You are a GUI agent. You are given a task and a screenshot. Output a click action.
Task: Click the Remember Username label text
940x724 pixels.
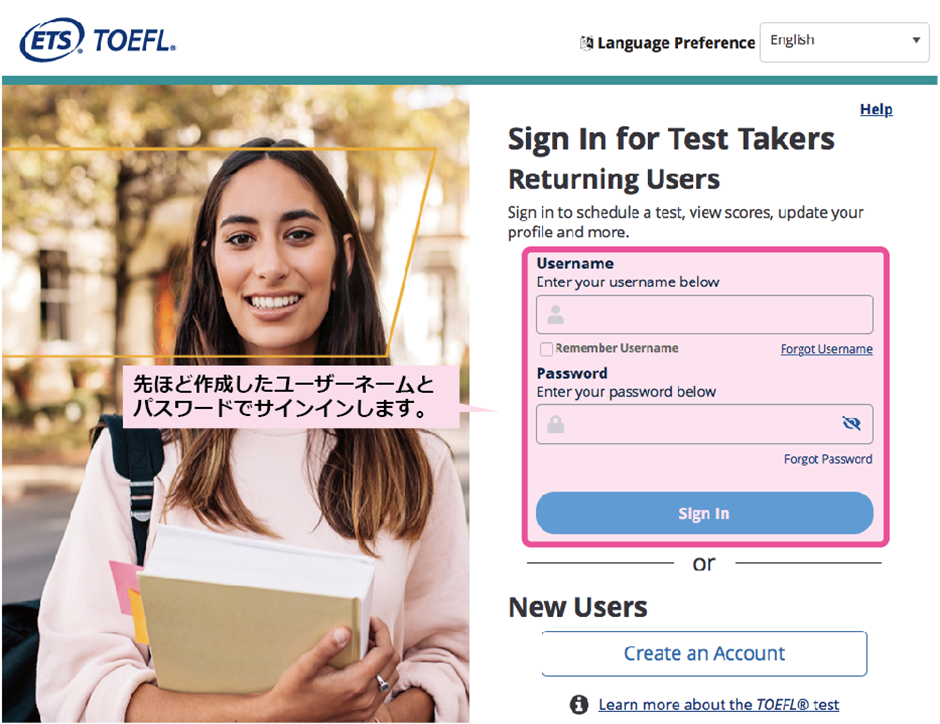click(x=617, y=348)
